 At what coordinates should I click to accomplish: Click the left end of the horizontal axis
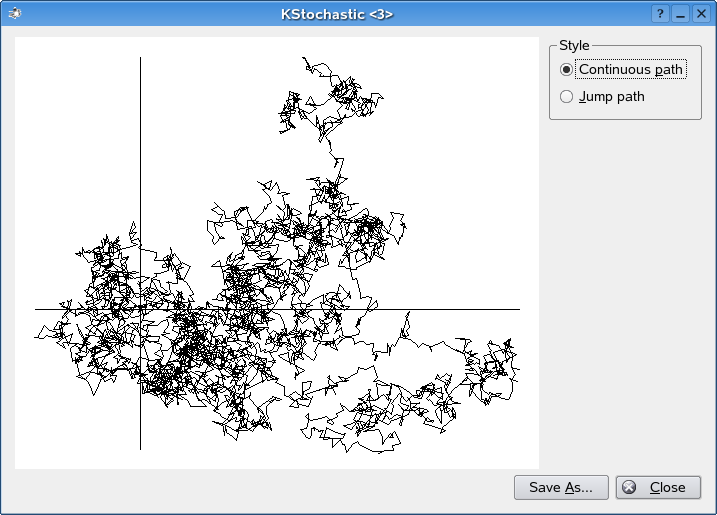point(37,309)
